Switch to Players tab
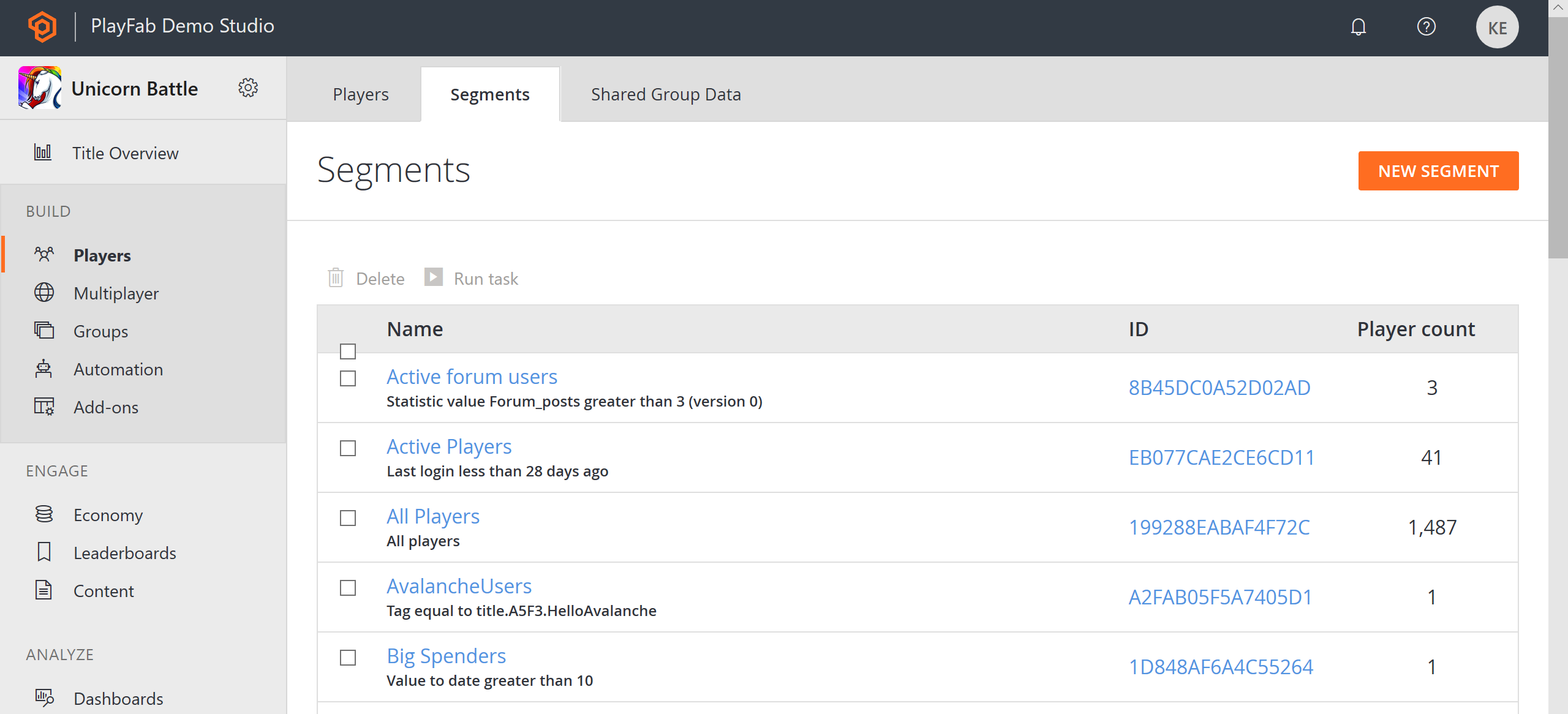Viewport: 1568px width, 714px height. 362,94
